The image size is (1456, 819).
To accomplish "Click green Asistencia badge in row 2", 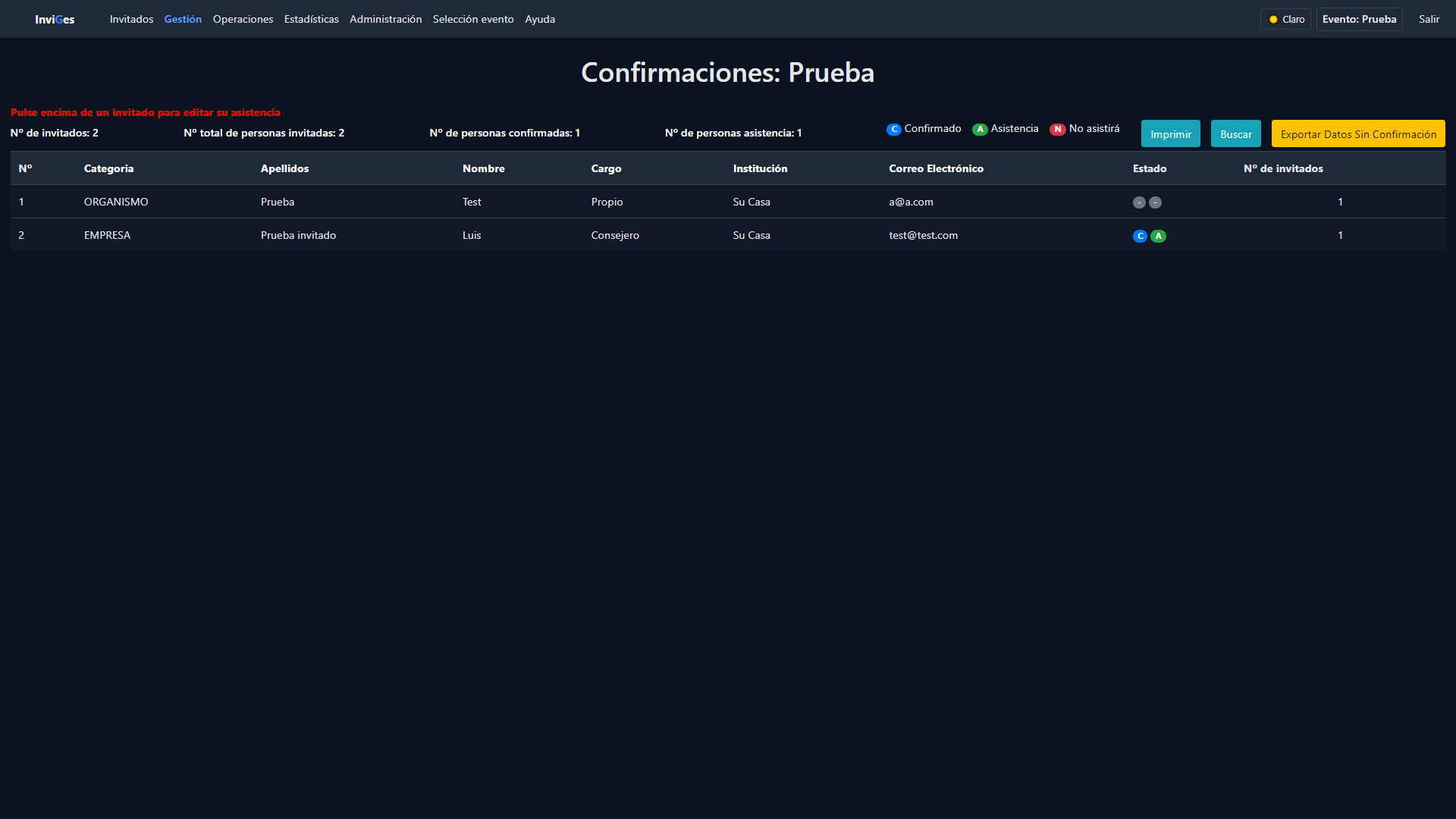I will coord(1158,236).
